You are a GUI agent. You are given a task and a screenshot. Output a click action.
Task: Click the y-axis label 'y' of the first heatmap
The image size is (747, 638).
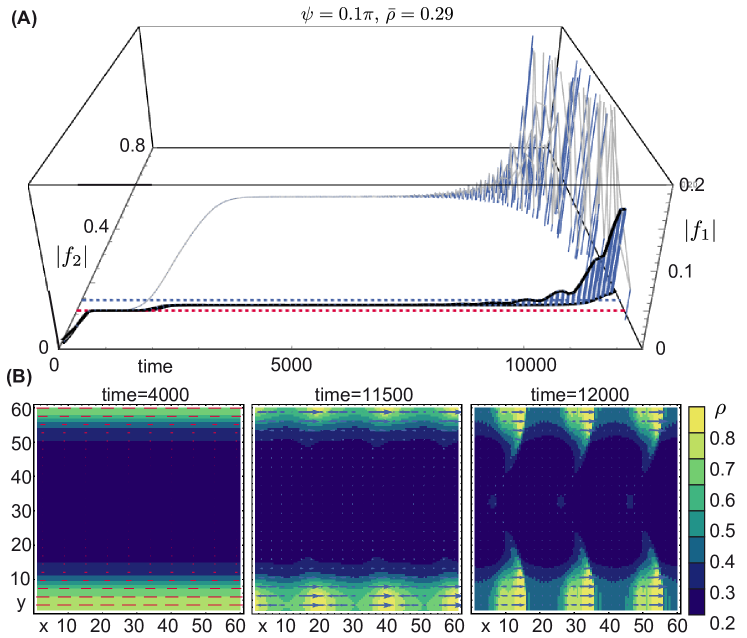21,604
